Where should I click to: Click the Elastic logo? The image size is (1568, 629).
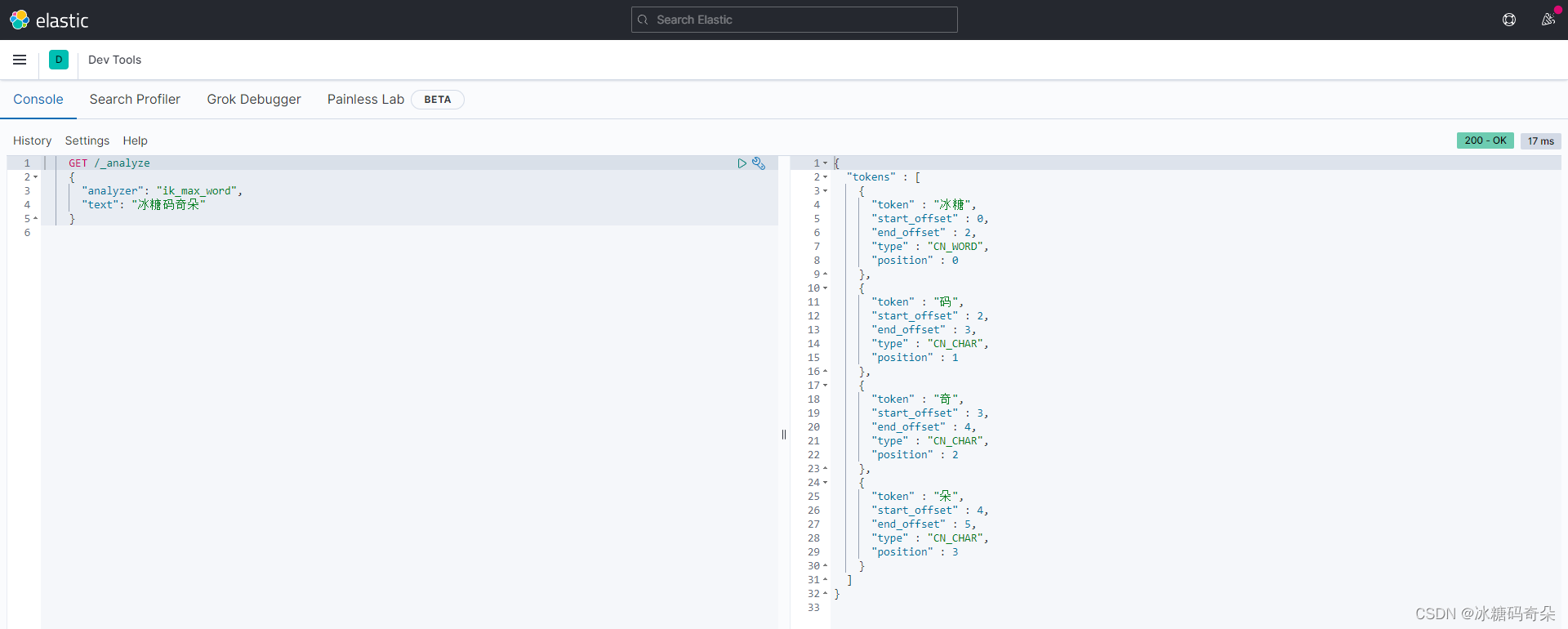pos(49,20)
